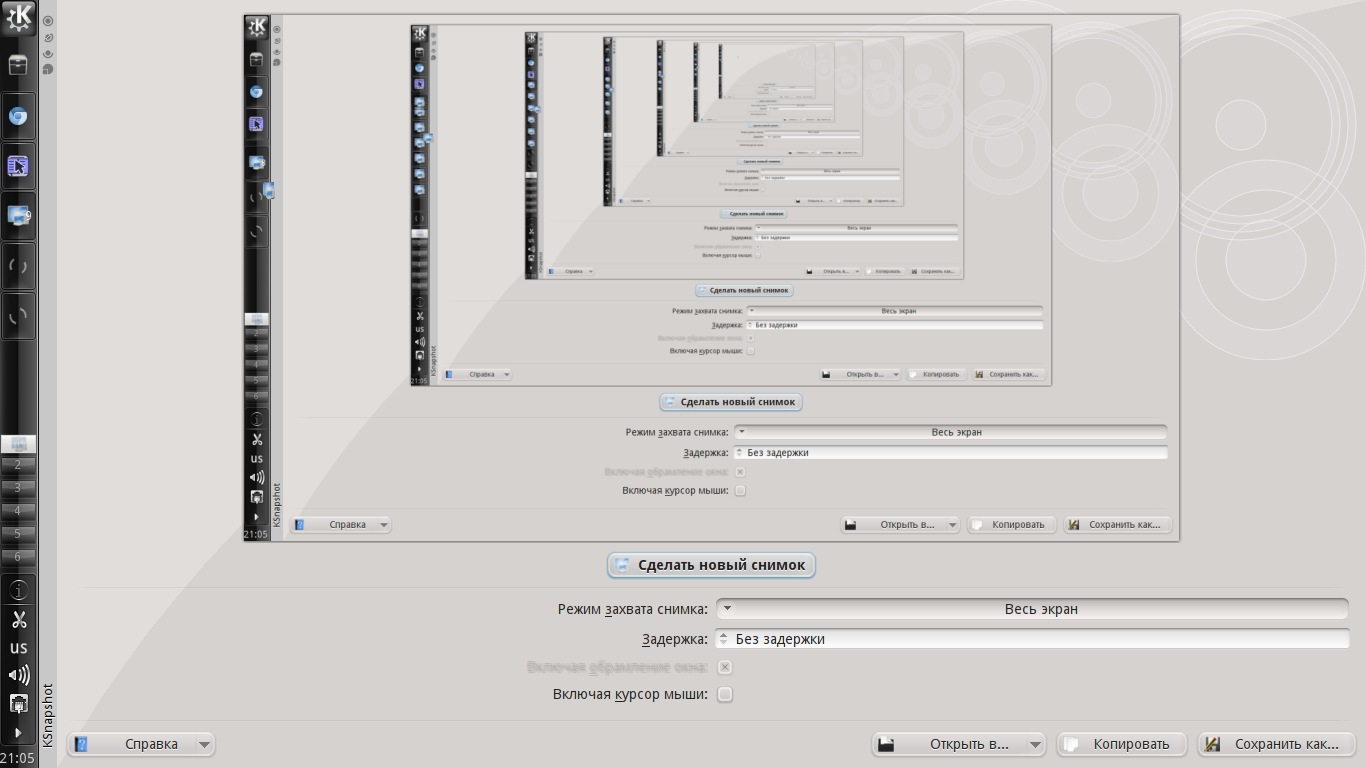Open the 'Открыть в...' dropdown arrow
The image size is (1366, 768).
tap(1034, 744)
